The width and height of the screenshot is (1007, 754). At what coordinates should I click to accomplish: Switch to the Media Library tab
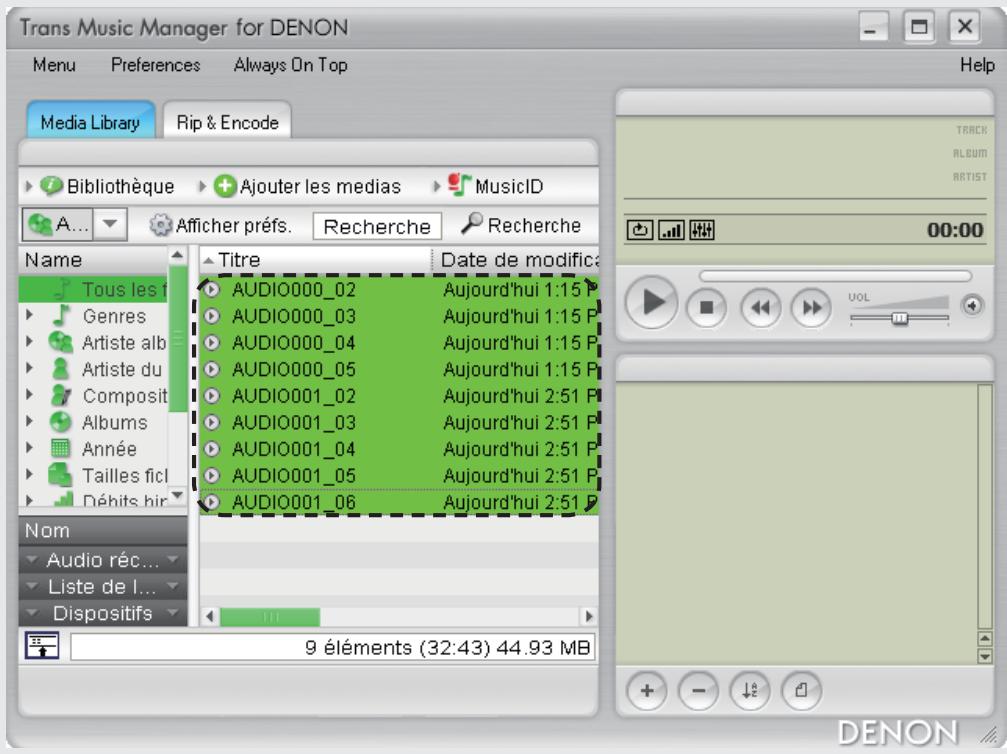[90, 121]
